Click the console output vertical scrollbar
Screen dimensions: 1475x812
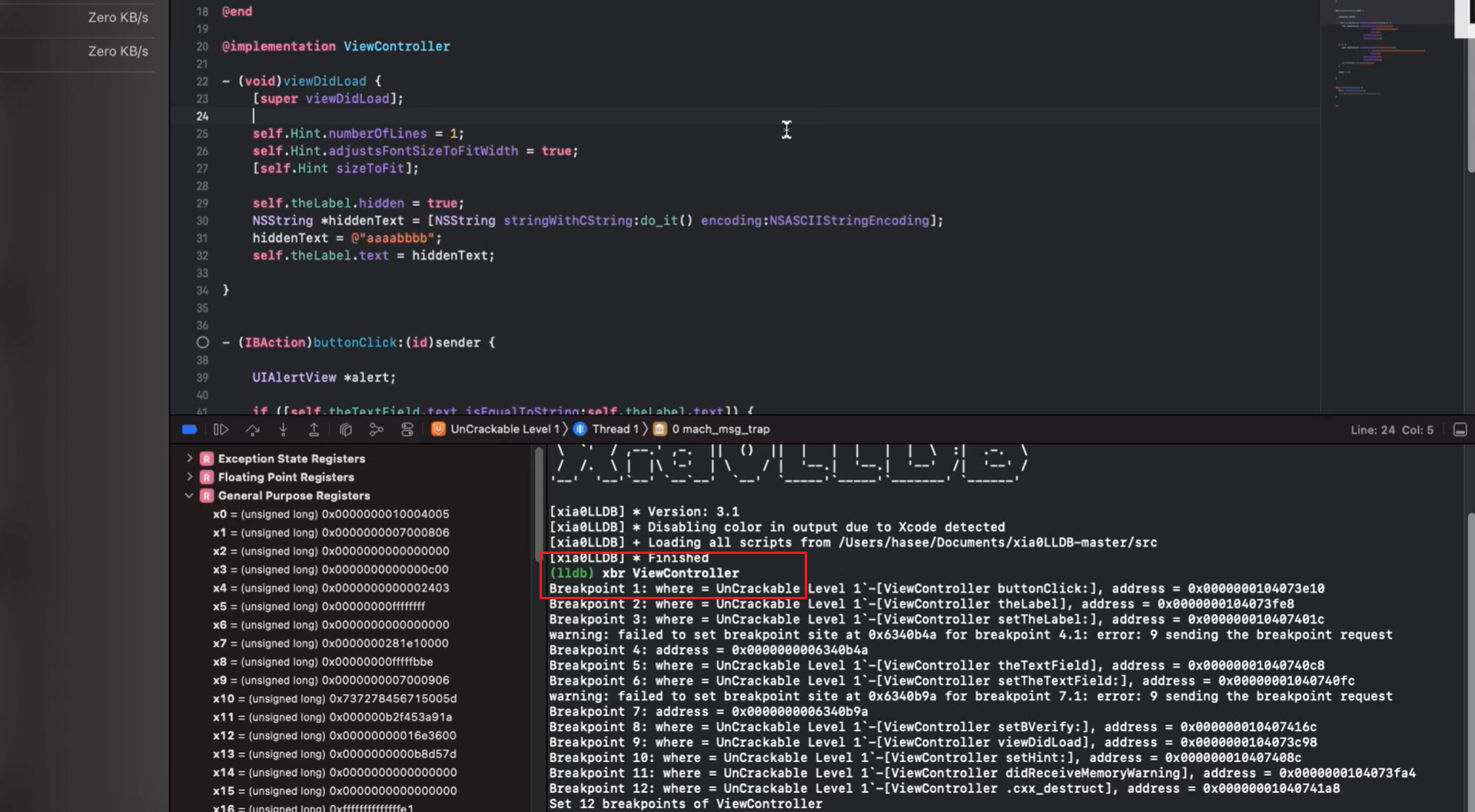(1470, 661)
